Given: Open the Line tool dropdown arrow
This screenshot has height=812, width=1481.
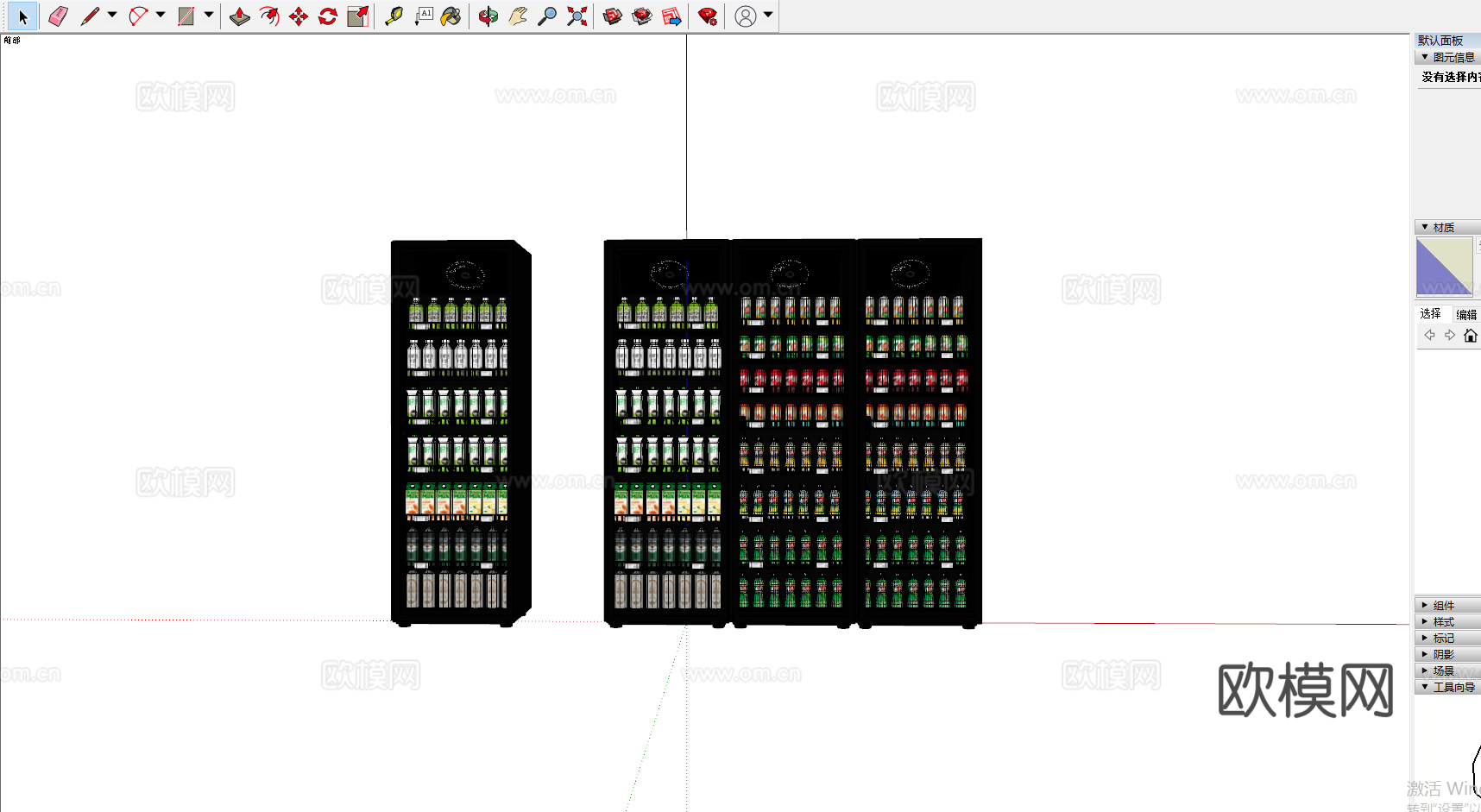Looking at the screenshot, I should click(112, 15).
